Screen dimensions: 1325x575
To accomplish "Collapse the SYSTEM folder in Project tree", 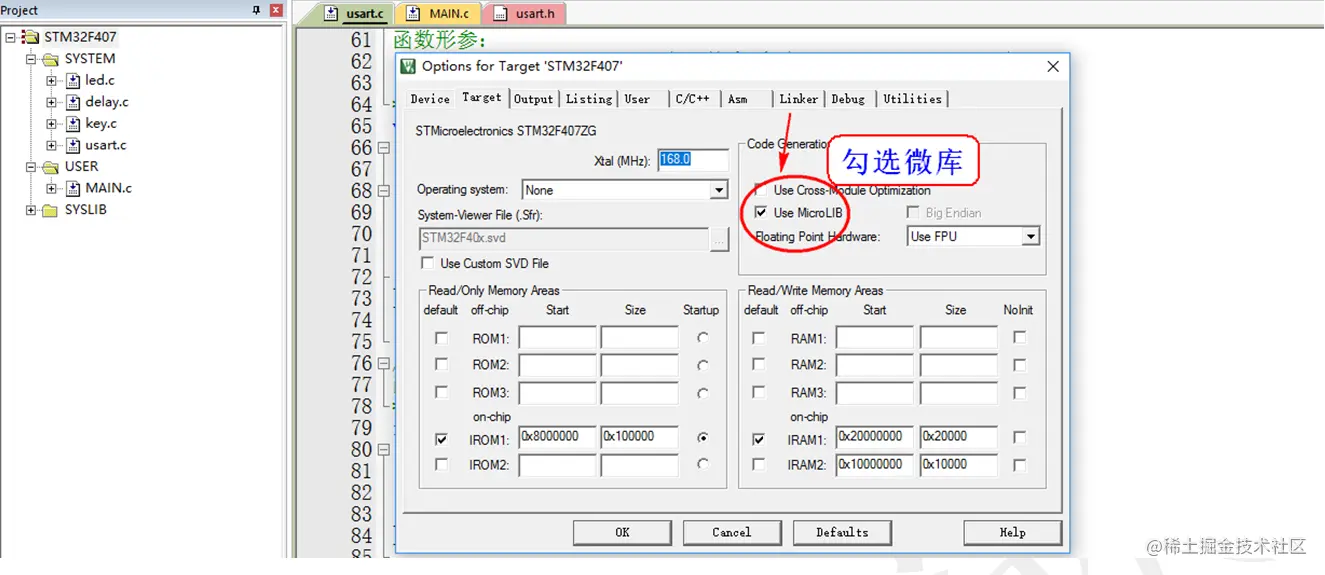I will (x=31, y=59).
